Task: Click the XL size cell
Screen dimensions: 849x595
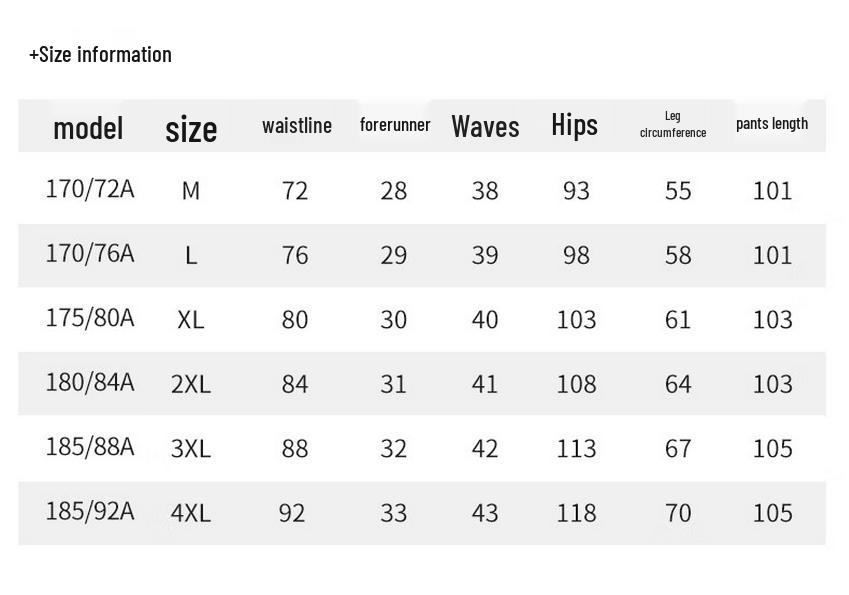Action: pyautogui.click(x=191, y=319)
